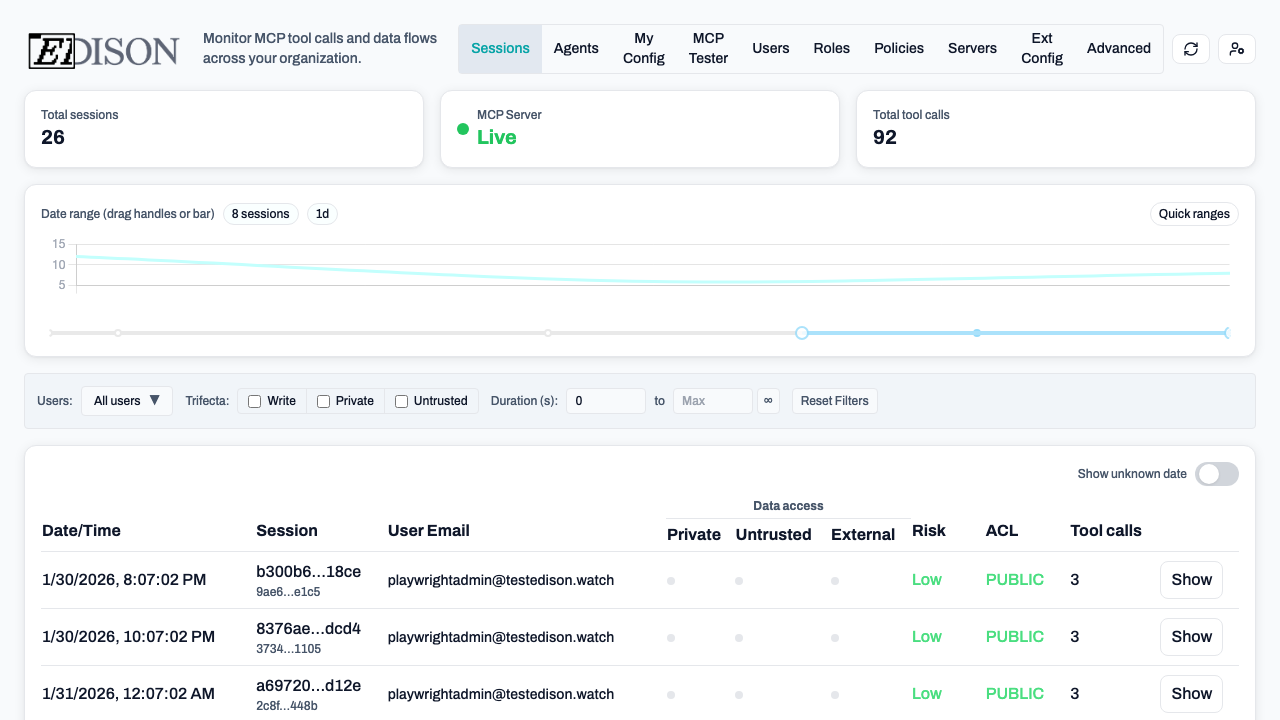
Task: Check the Untrusted filter checkbox
Action: [x=400, y=400]
